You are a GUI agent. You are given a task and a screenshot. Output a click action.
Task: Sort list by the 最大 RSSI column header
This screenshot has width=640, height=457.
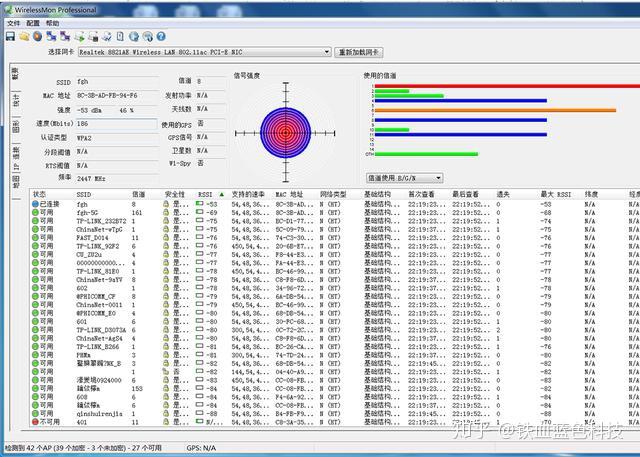coord(556,195)
